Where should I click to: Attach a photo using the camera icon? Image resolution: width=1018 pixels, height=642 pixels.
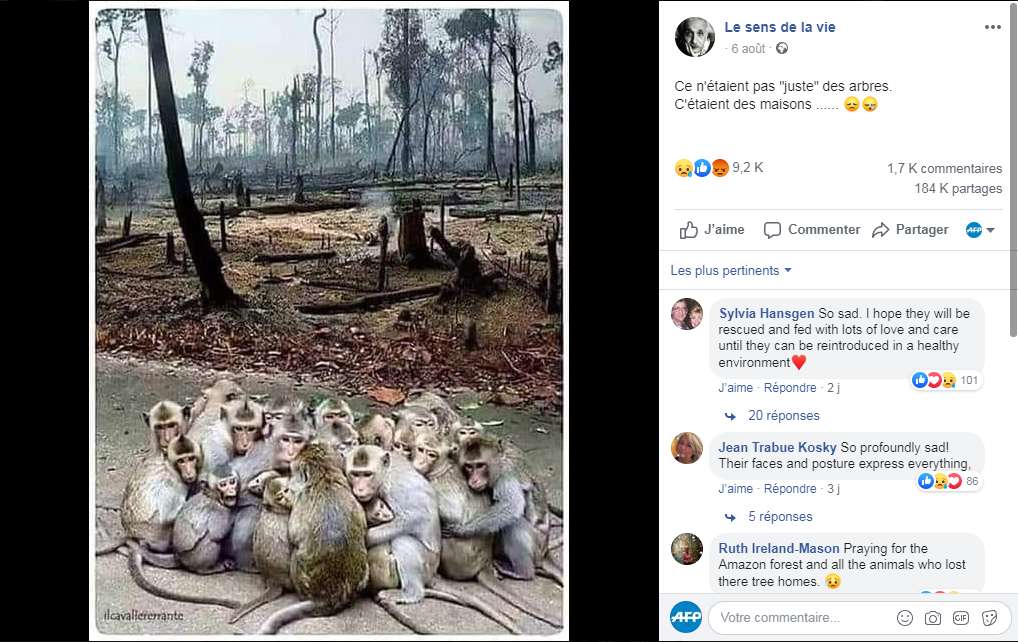(x=932, y=618)
